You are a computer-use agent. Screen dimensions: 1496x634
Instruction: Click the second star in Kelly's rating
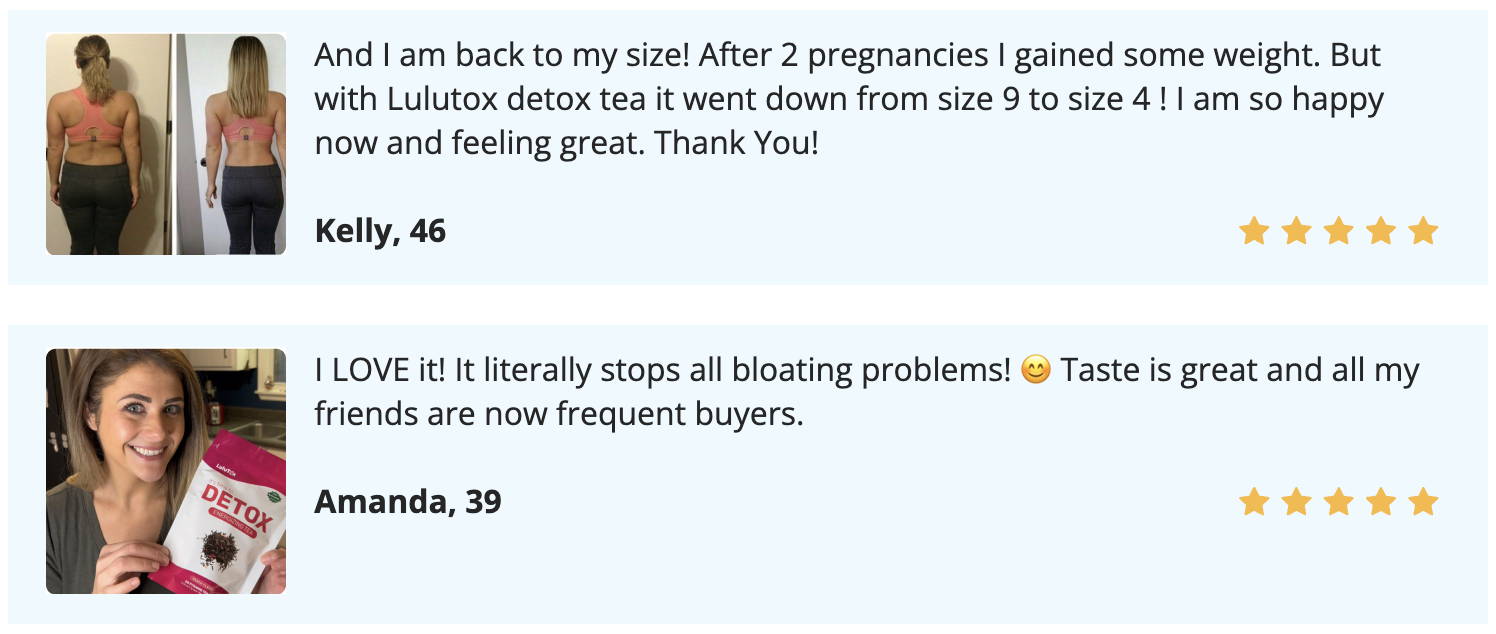coord(1296,232)
